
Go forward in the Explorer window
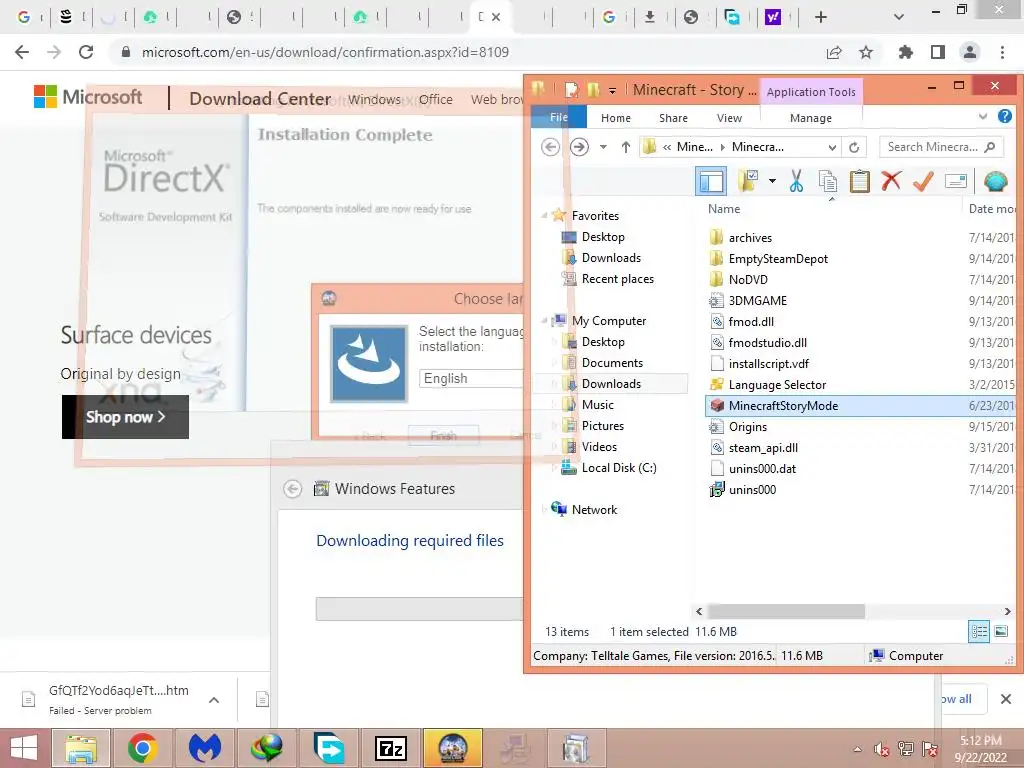(x=579, y=147)
